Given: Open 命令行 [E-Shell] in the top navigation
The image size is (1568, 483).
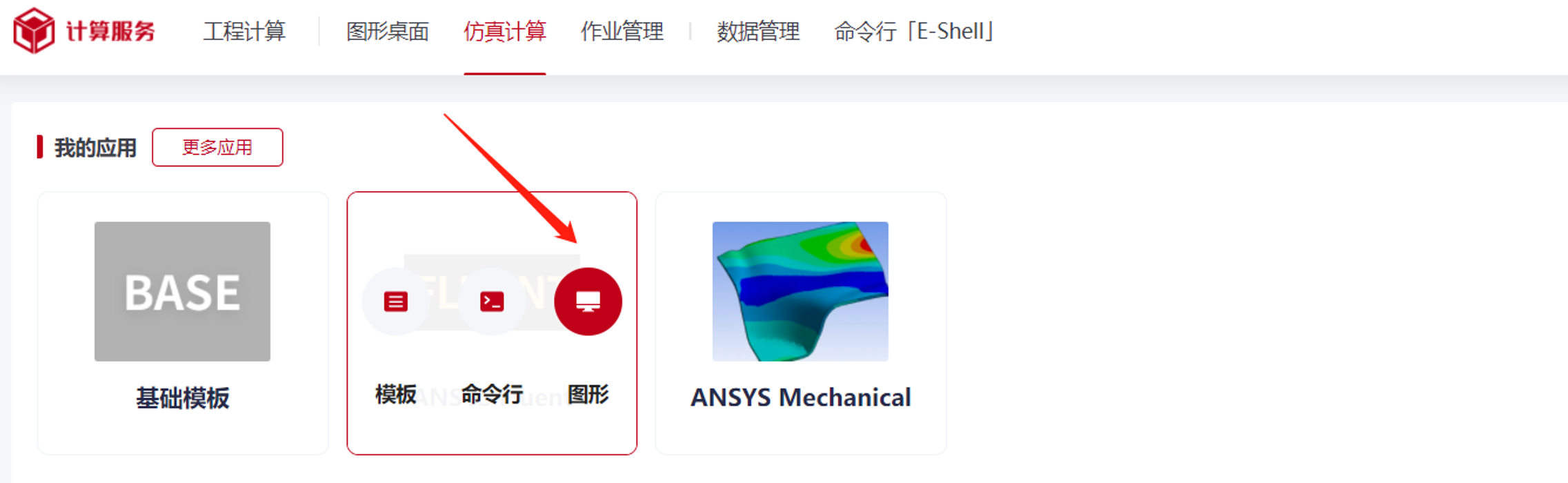Looking at the screenshot, I should [x=914, y=31].
